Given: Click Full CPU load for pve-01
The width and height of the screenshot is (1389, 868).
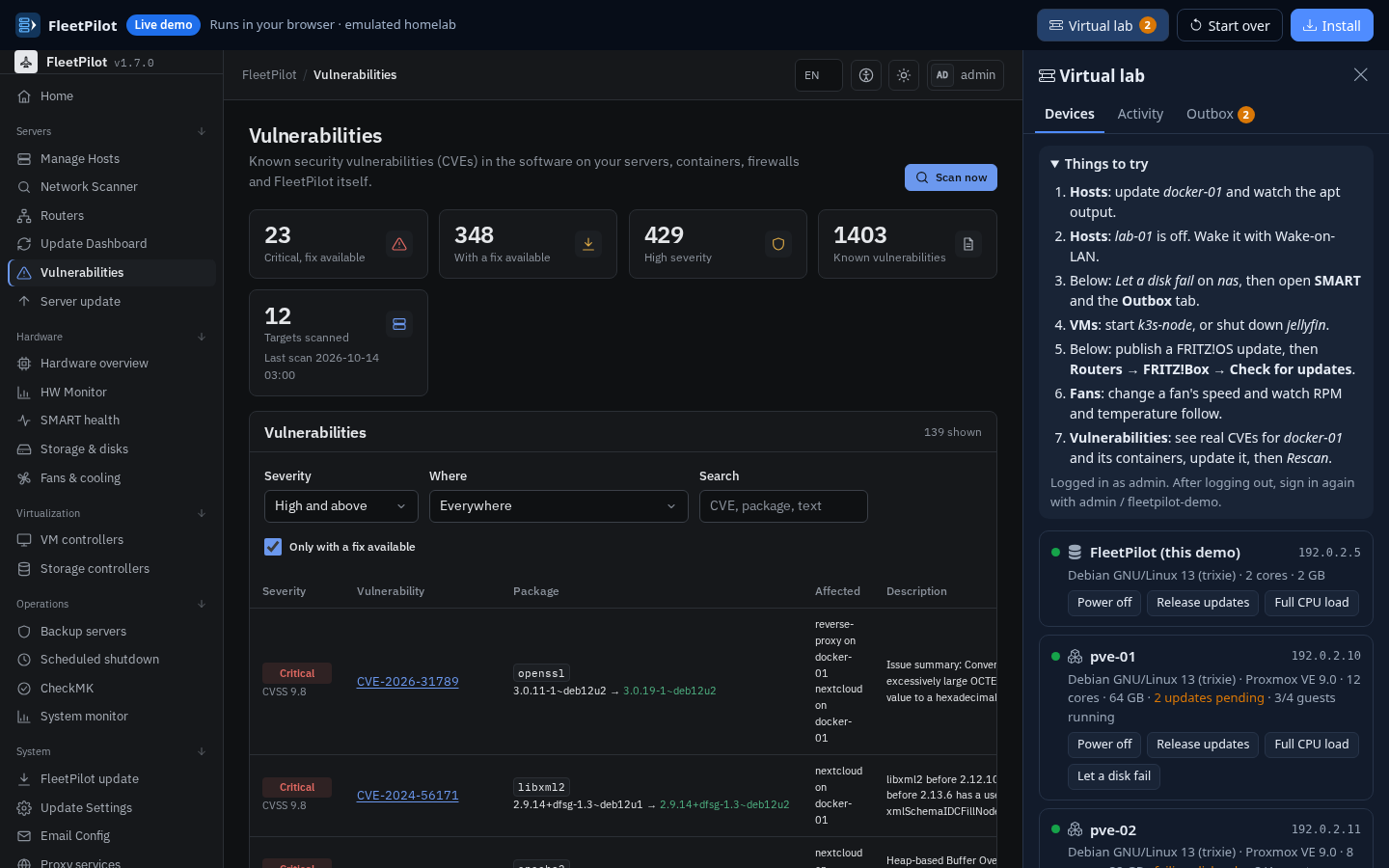Looking at the screenshot, I should 1312,745.
